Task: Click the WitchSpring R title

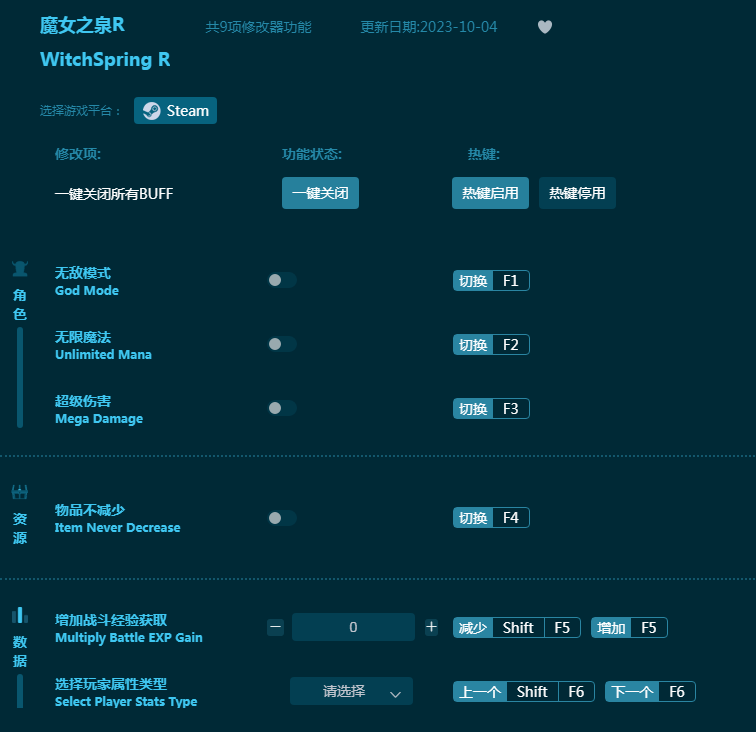Action: [105, 60]
